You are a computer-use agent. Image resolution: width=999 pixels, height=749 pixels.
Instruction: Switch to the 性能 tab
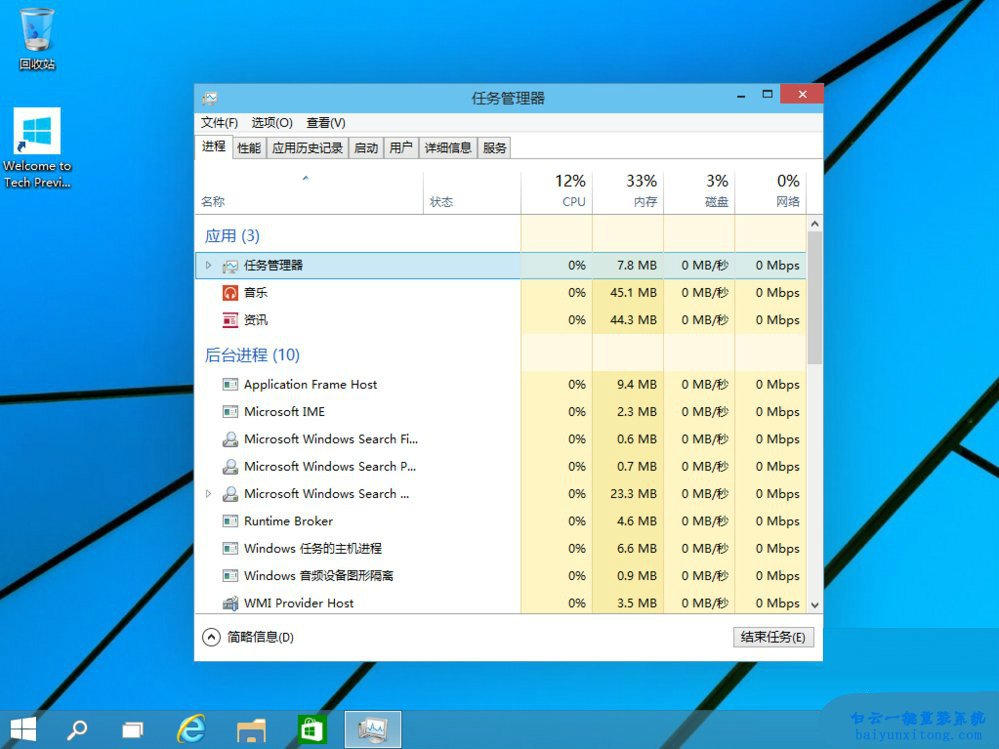point(247,147)
